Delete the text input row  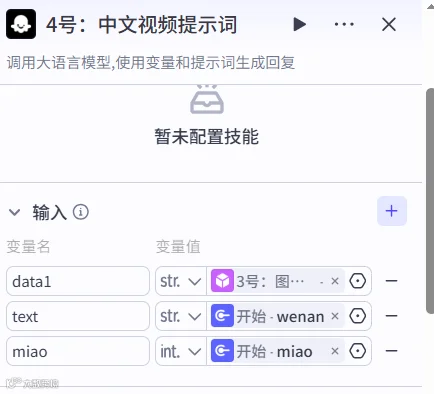pyautogui.click(x=391, y=316)
